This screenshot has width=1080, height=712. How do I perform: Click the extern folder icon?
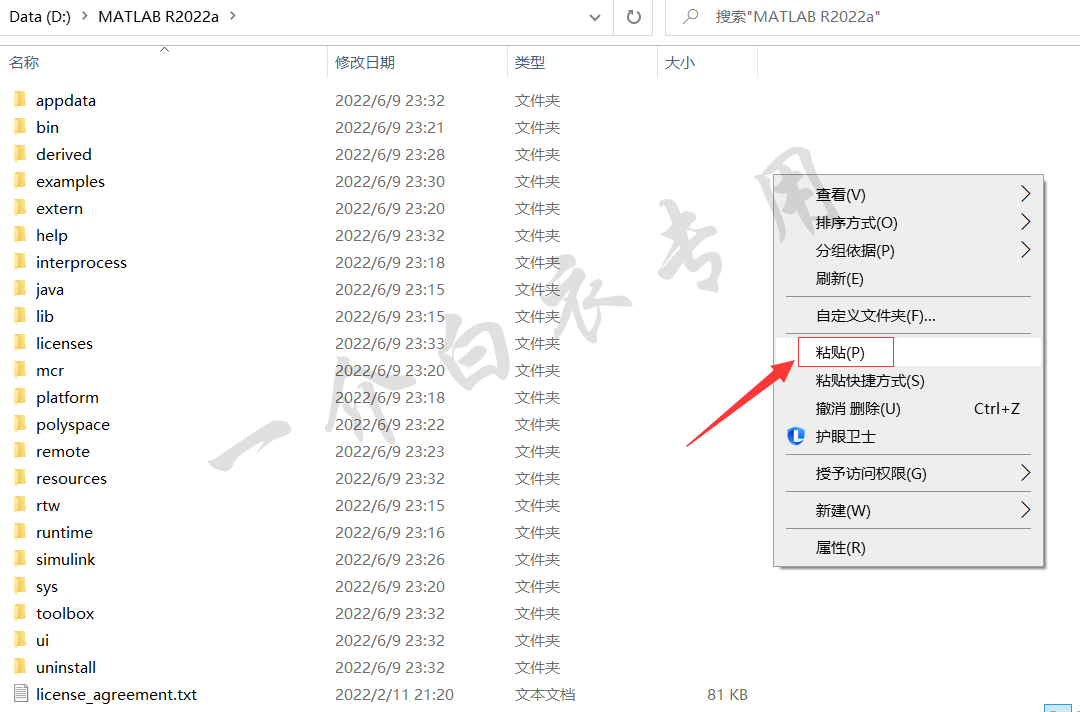tap(20, 208)
